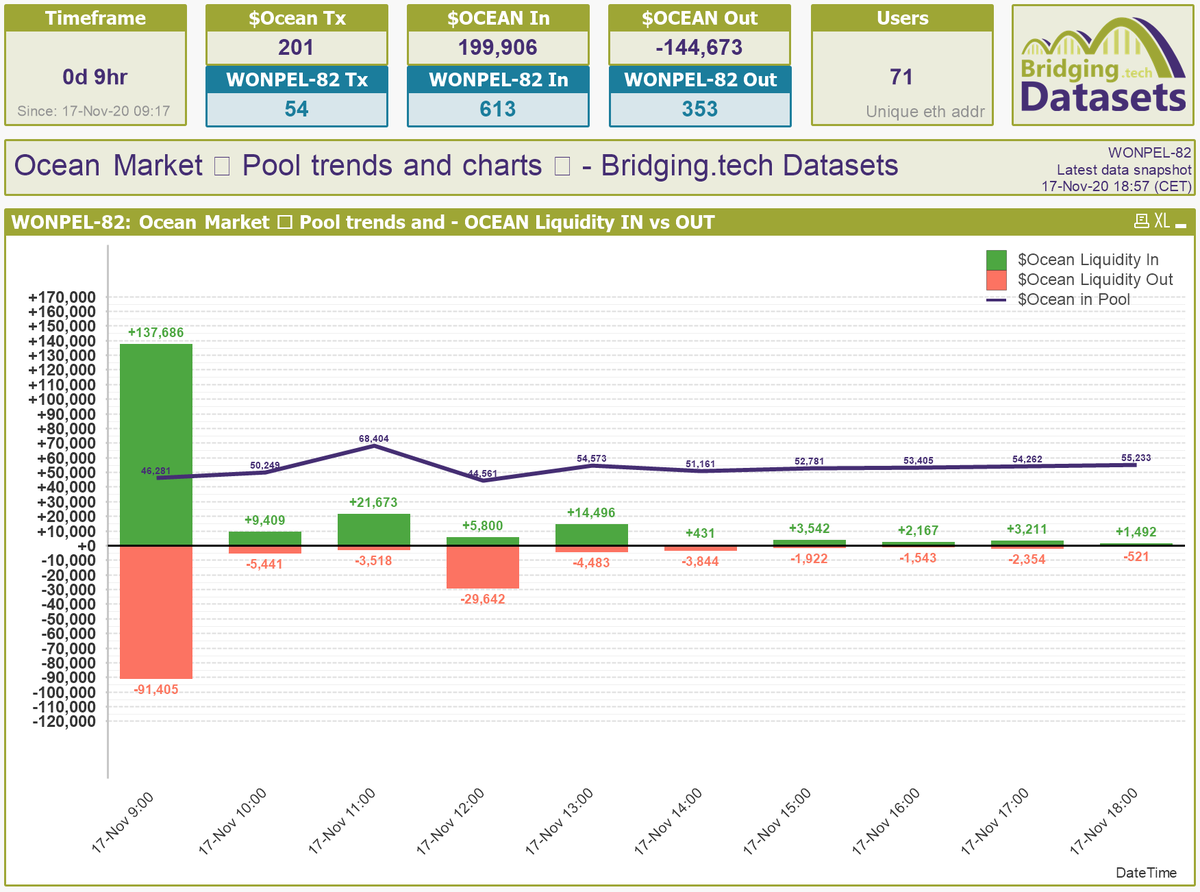Viewport: 1200px width, 892px height.
Task: Click the $OCEAN Out tile header
Action: [x=700, y=18]
